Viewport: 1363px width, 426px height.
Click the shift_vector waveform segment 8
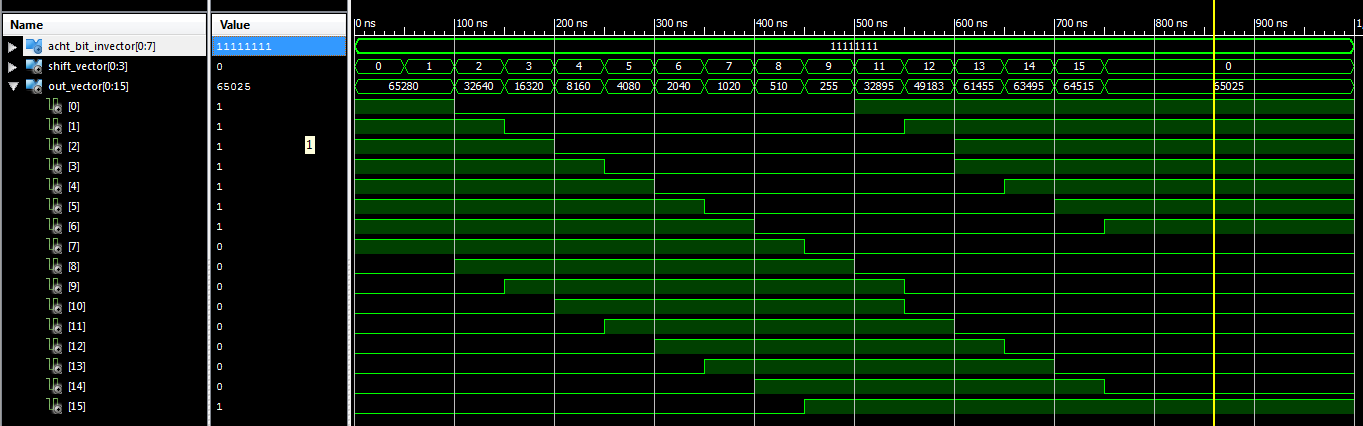(x=779, y=67)
